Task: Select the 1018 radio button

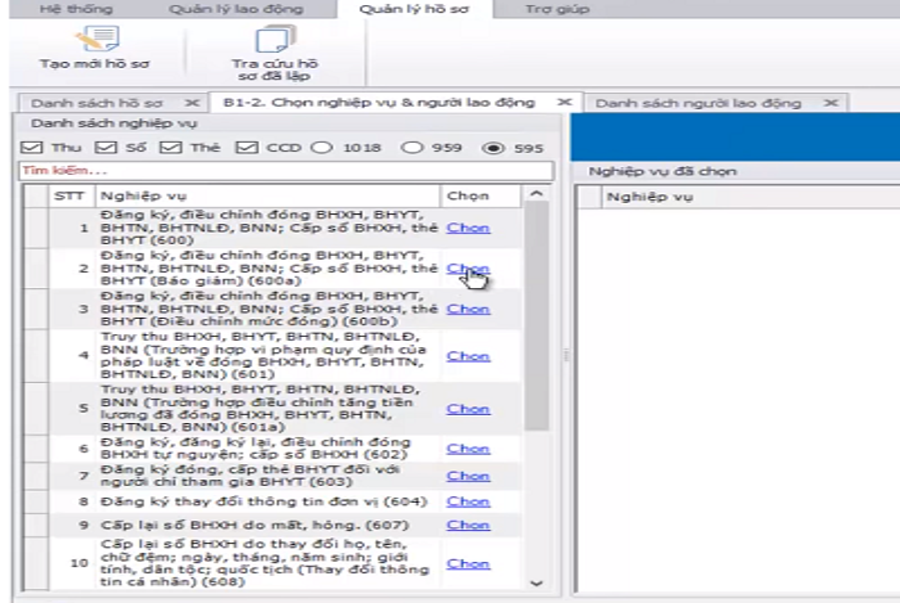Action: tap(322, 148)
